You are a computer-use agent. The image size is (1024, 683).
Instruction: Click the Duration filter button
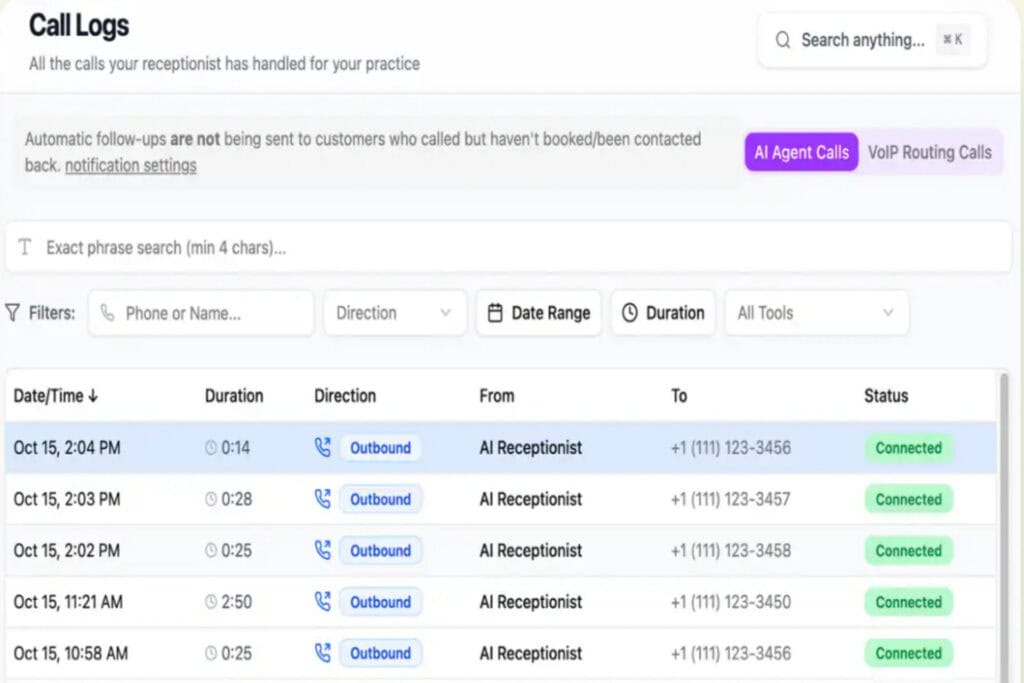point(663,313)
